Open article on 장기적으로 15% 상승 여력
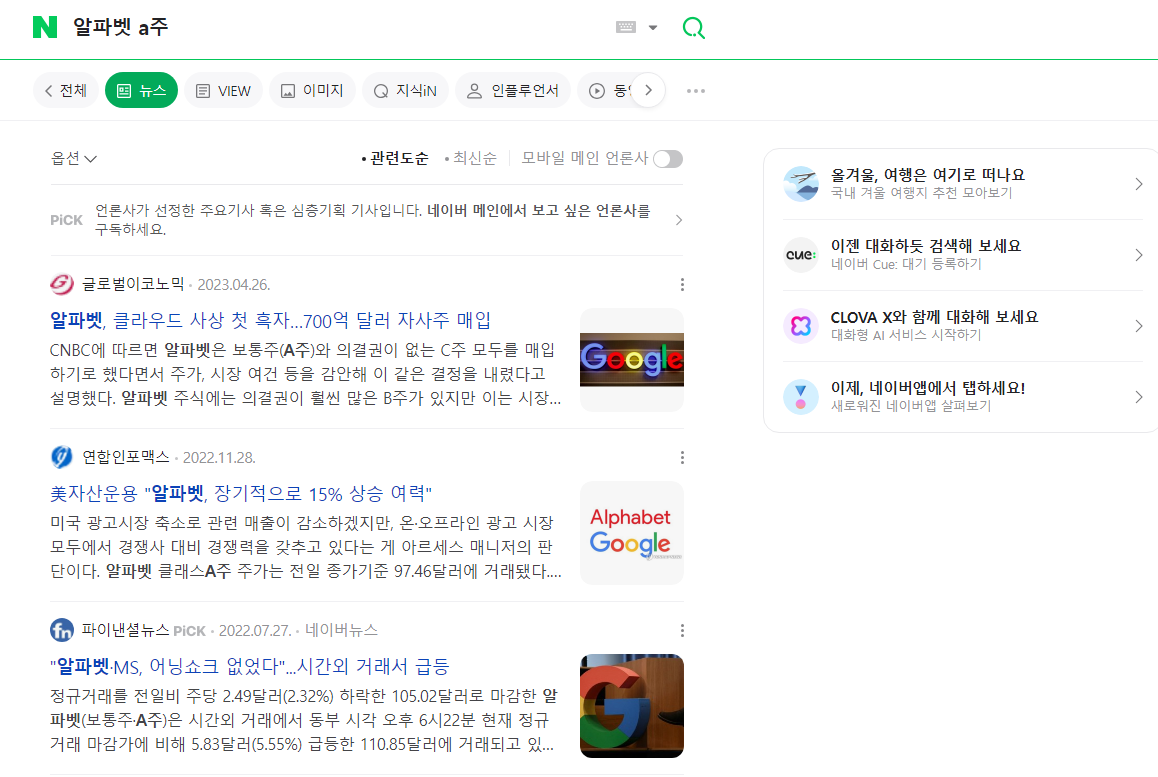The width and height of the screenshot is (1158, 777). 241,493
